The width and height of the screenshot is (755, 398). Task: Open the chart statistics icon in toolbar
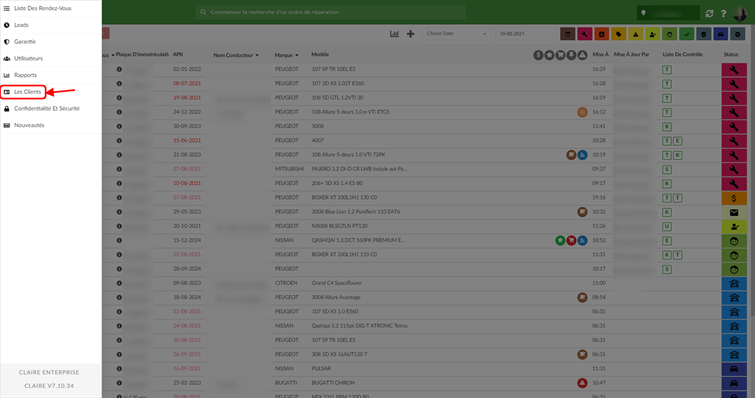coord(394,34)
